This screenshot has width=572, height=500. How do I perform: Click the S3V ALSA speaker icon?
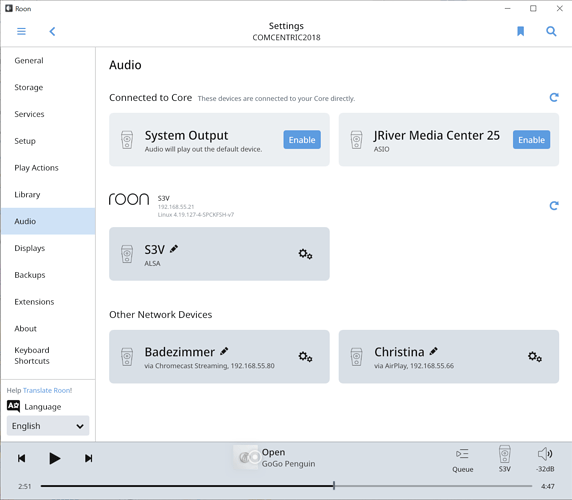pyautogui.click(x=127, y=254)
